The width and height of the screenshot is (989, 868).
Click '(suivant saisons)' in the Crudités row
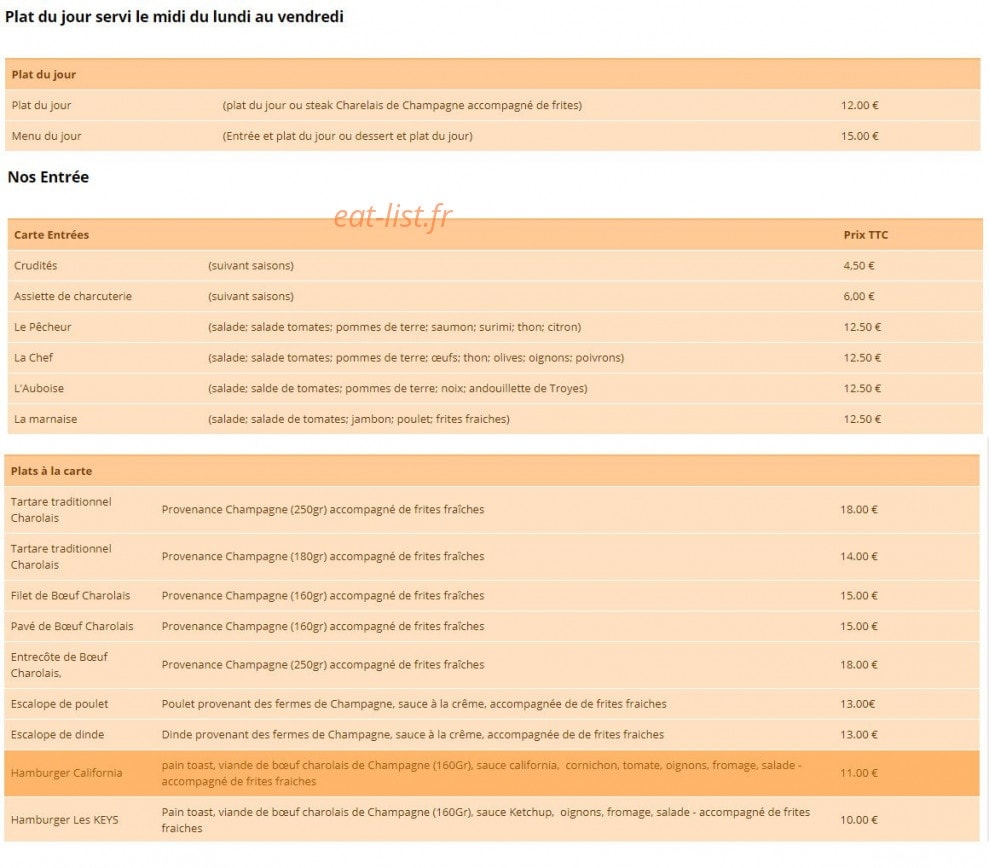pyautogui.click(x=250, y=266)
